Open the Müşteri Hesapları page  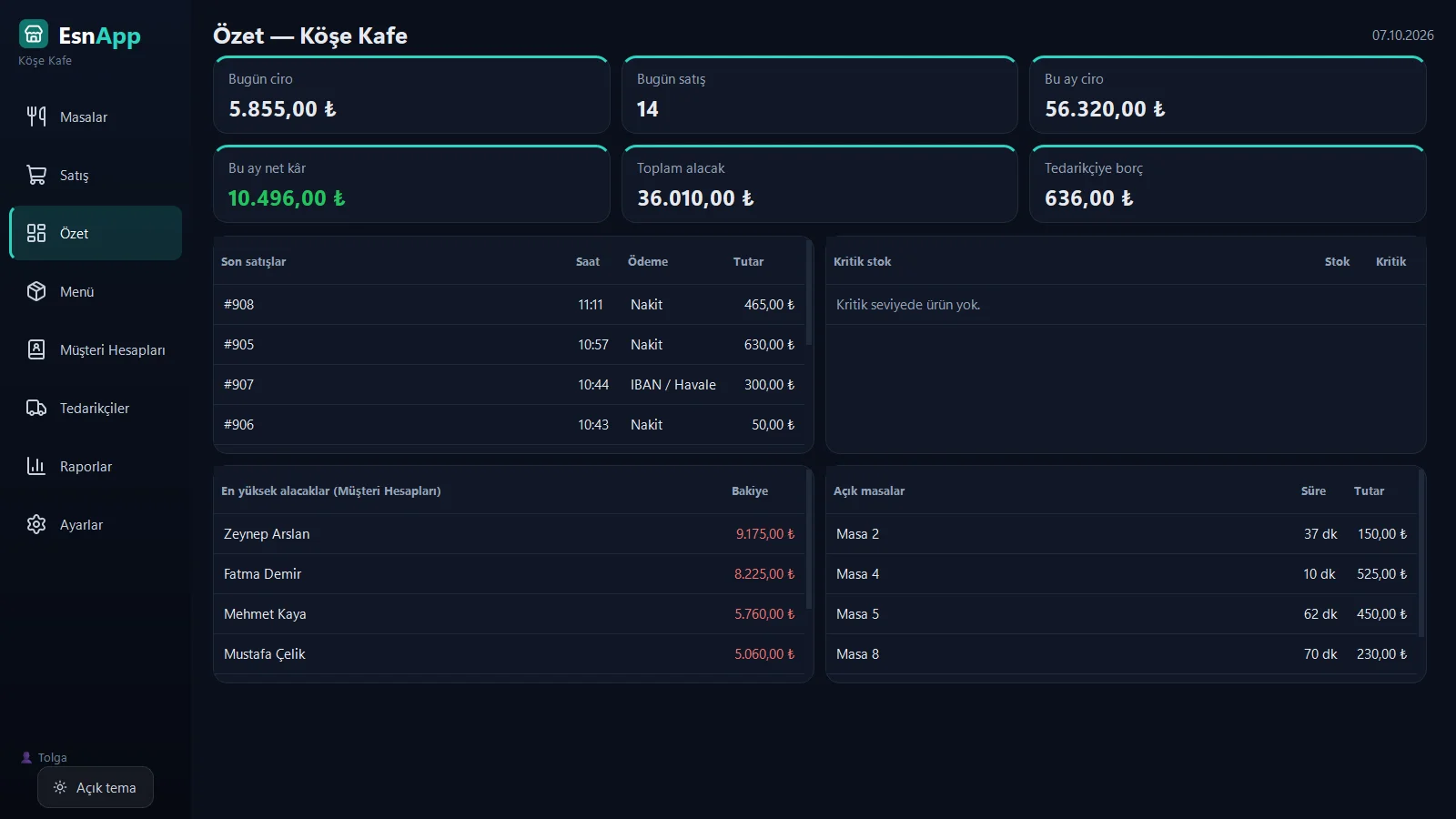coord(96,349)
